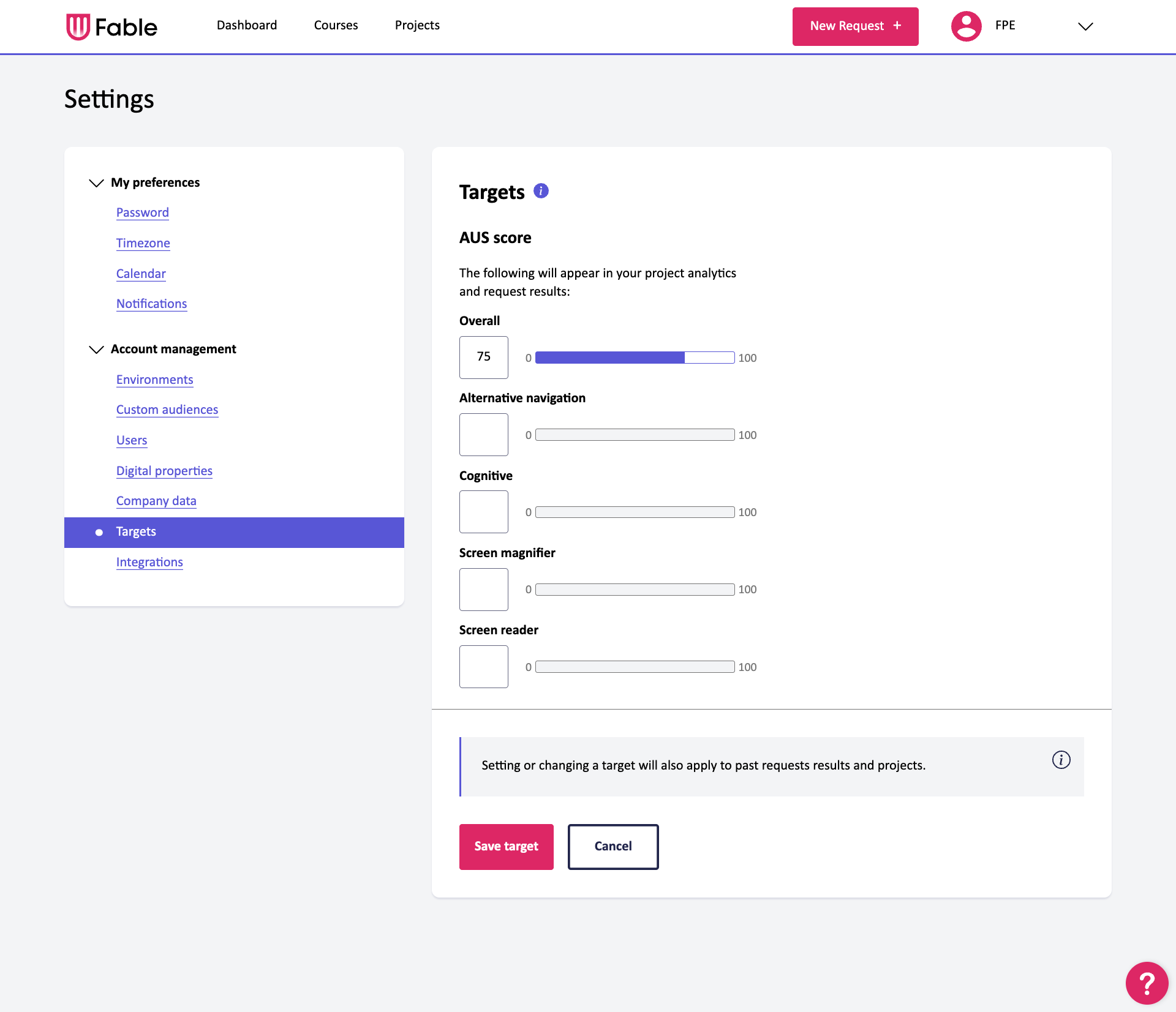Select the Targets bullet indicator

pyautogui.click(x=99, y=532)
